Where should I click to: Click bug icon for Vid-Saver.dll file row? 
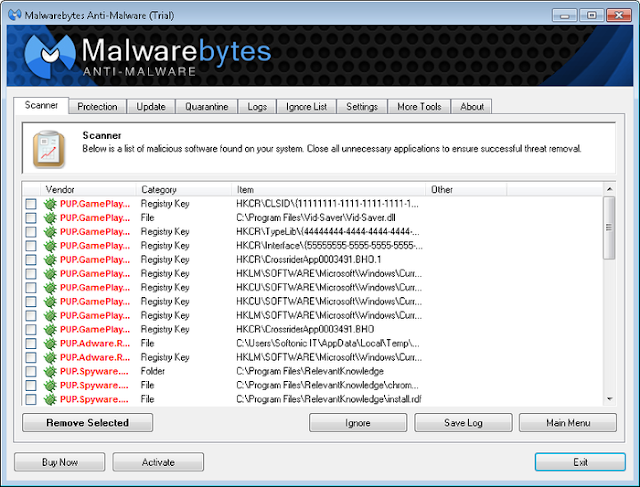(x=50, y=218)
